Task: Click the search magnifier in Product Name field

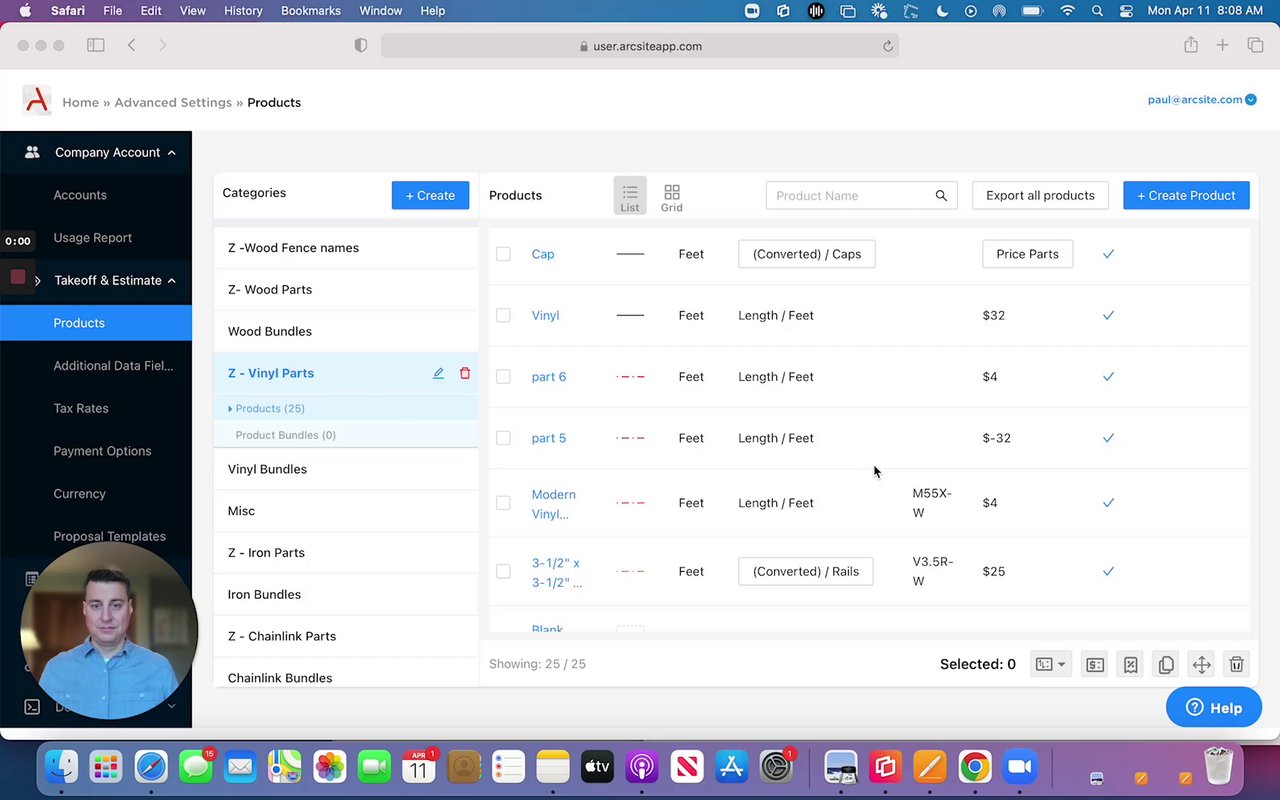Action: pyautogui.click(x=941, y=196)
